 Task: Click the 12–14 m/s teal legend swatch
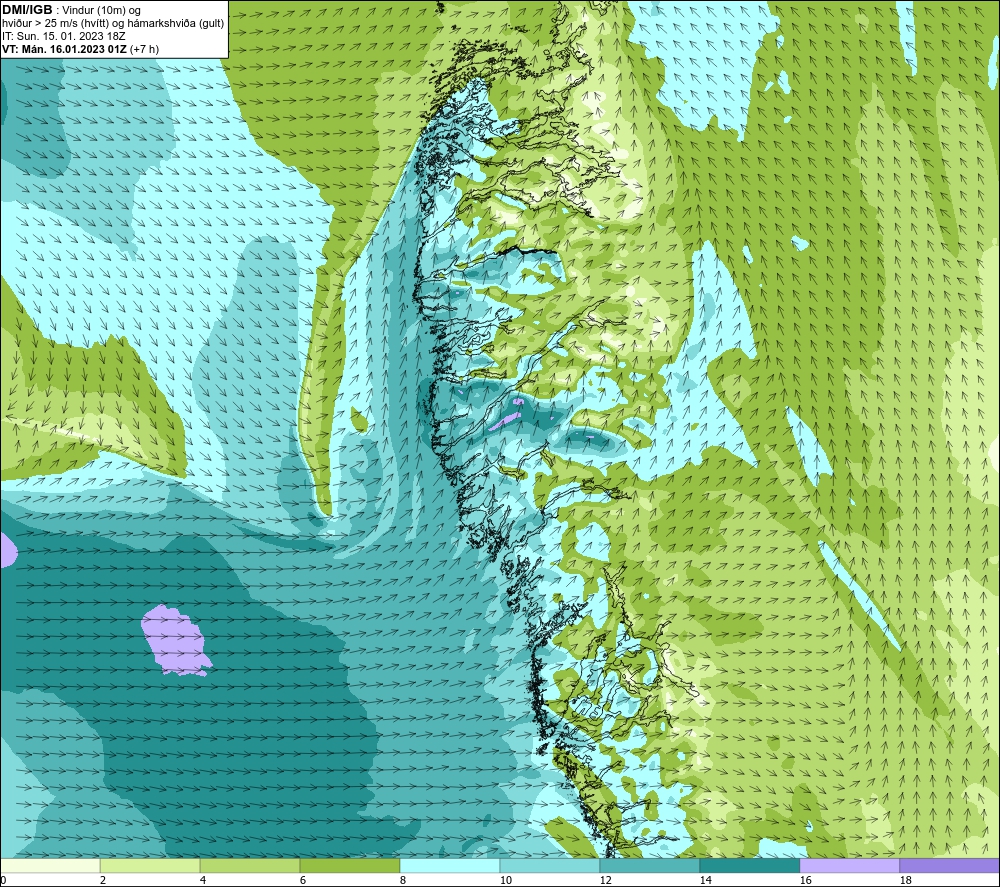click(650, 865)
